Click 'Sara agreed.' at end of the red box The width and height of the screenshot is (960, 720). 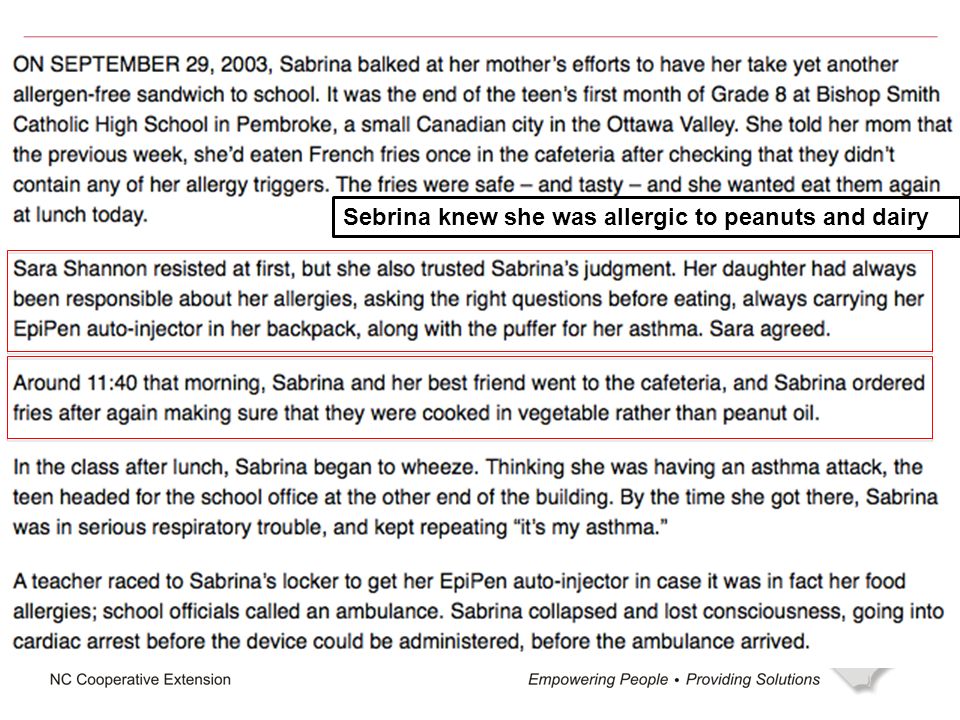770,329
